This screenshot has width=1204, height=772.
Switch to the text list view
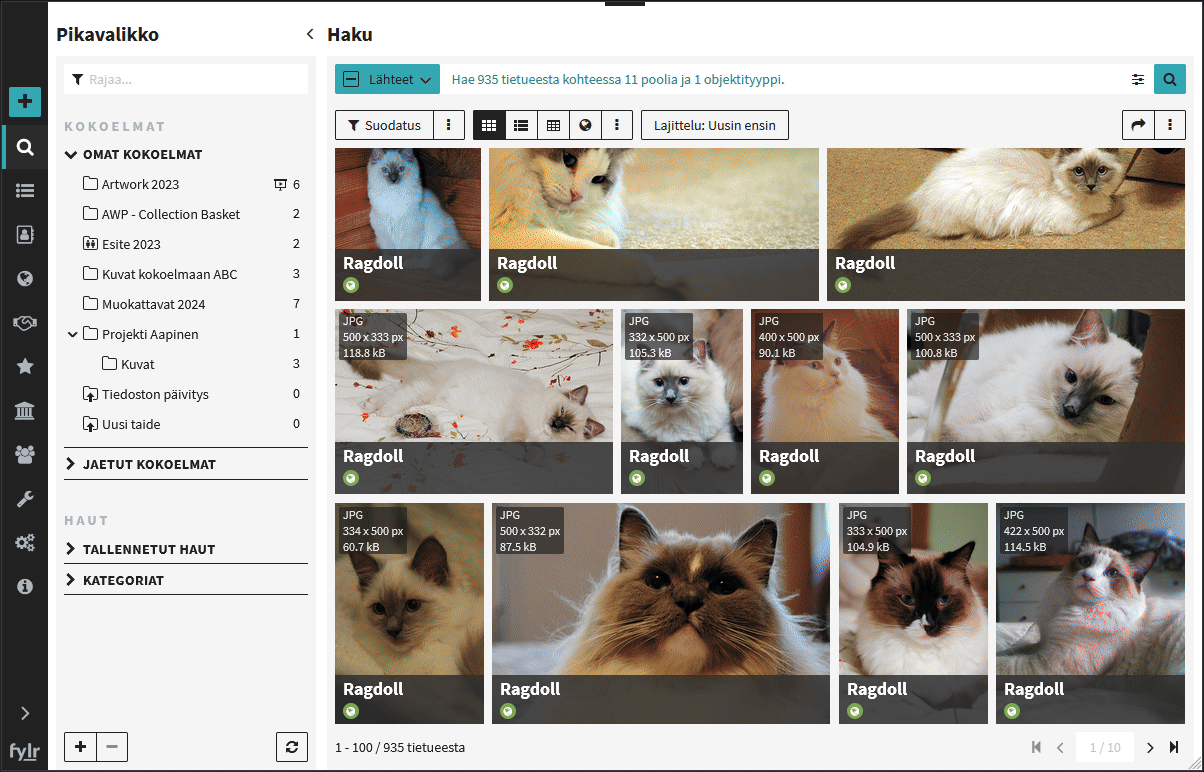click(x=521, y=125)
